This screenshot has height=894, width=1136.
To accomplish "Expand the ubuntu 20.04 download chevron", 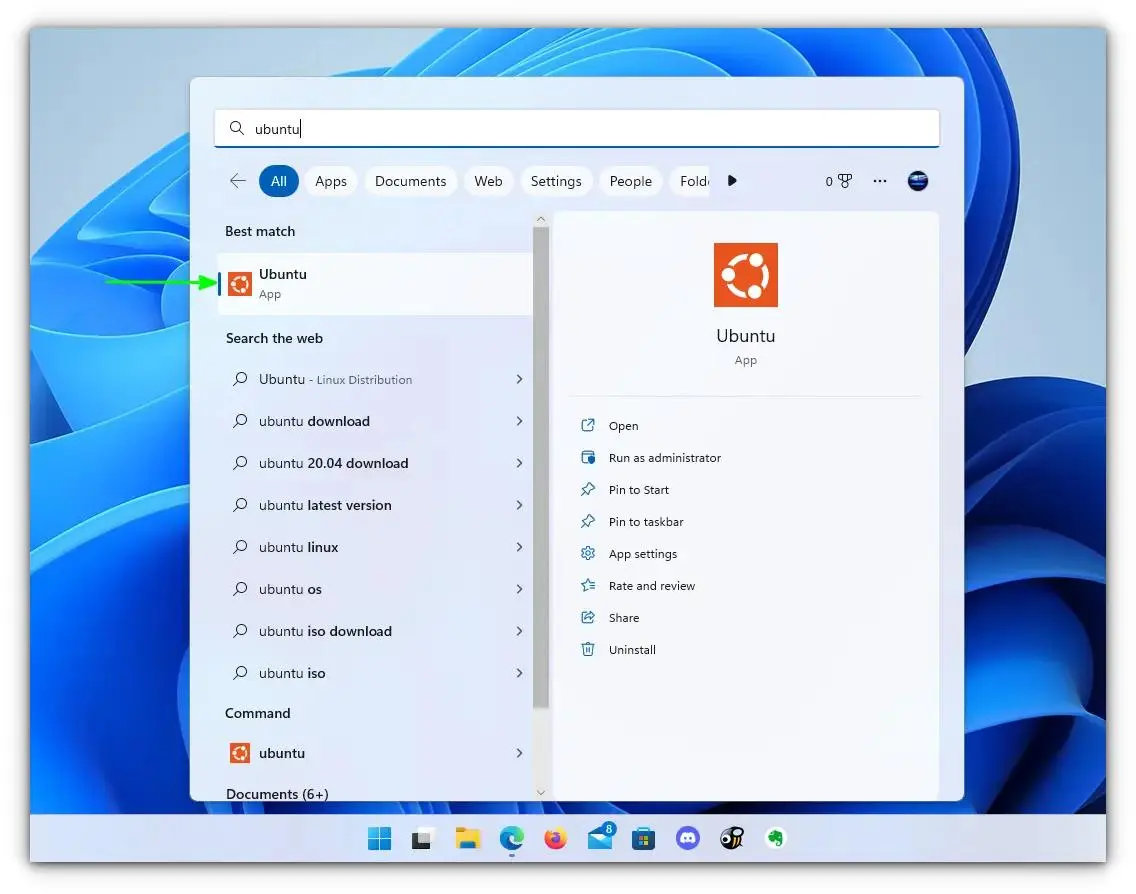I will pos(519,463).
